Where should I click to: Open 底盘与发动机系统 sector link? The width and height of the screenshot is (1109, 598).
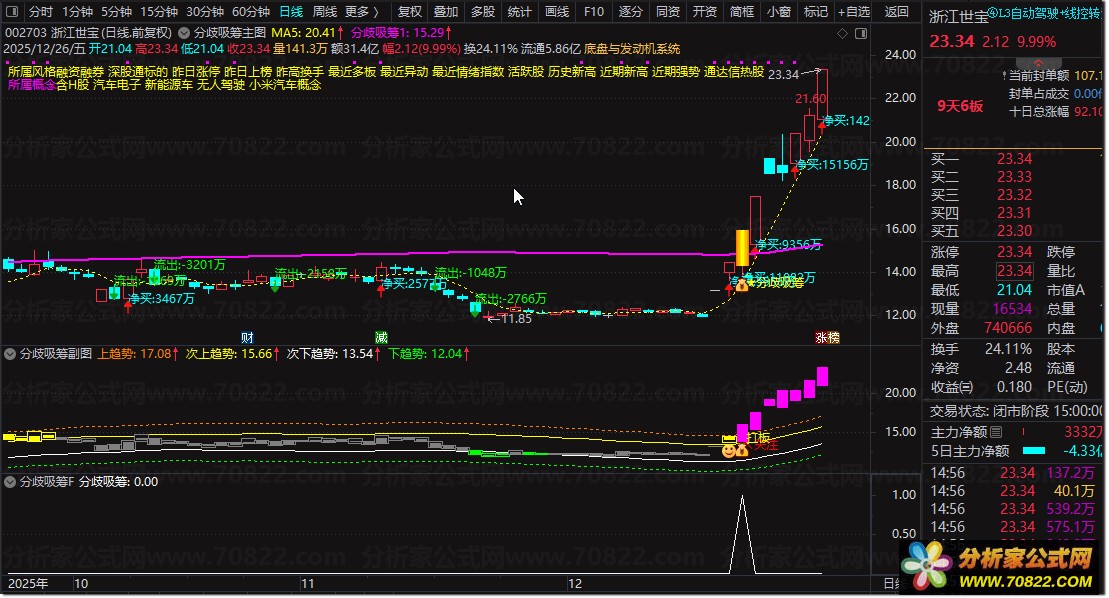pos(632,49)
